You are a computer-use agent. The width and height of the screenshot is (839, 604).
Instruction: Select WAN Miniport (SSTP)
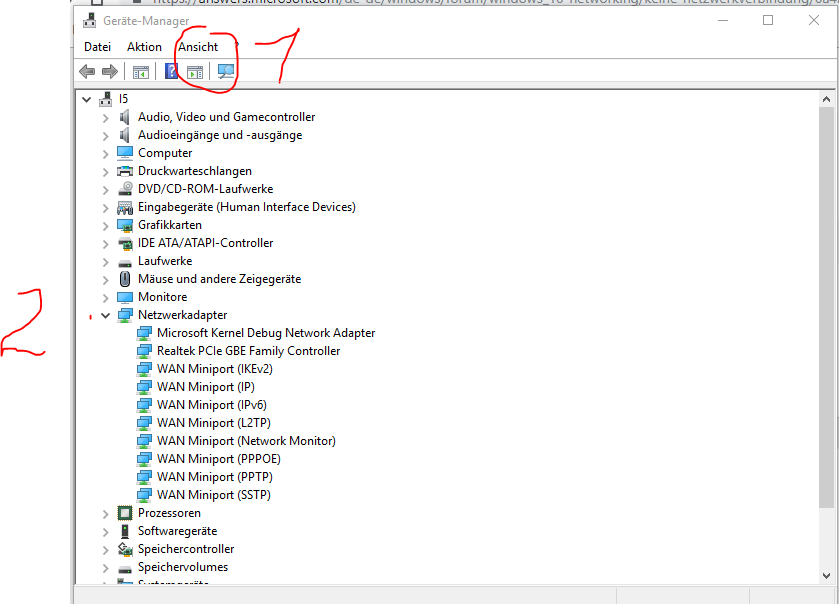click(x=213, y=495)
